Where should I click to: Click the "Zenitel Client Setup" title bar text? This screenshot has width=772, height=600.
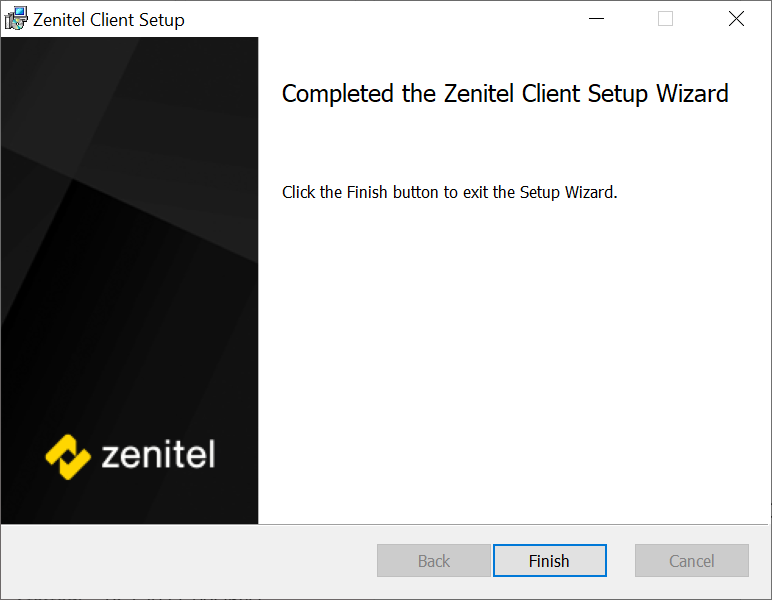tap(109, 20)
